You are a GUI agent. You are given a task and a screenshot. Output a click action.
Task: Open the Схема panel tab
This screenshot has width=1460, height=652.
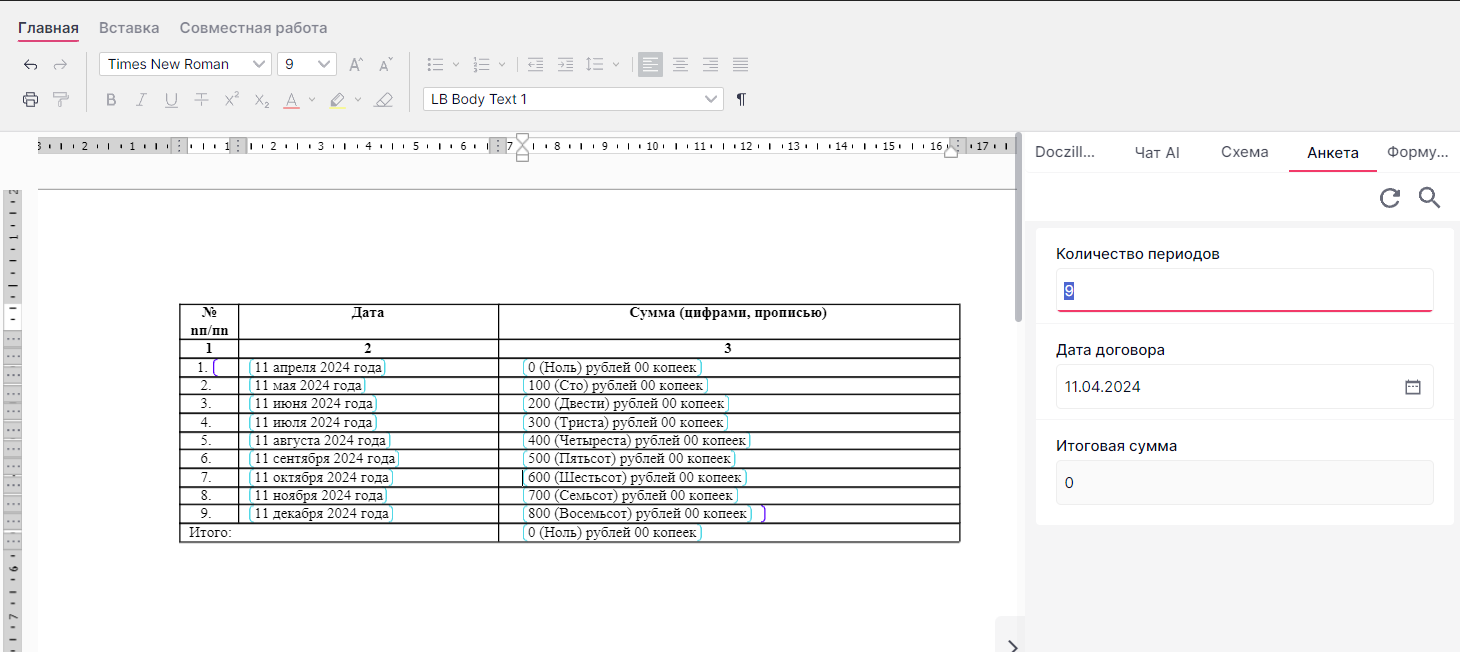pyautogui.click(x=1245, y=152)
